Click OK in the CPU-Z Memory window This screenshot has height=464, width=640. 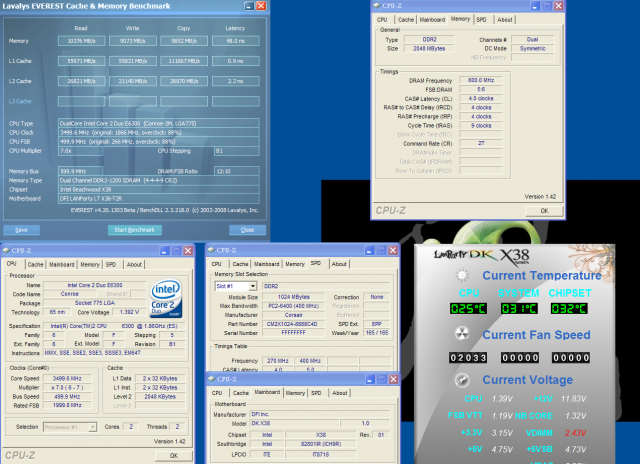[544, 211]
